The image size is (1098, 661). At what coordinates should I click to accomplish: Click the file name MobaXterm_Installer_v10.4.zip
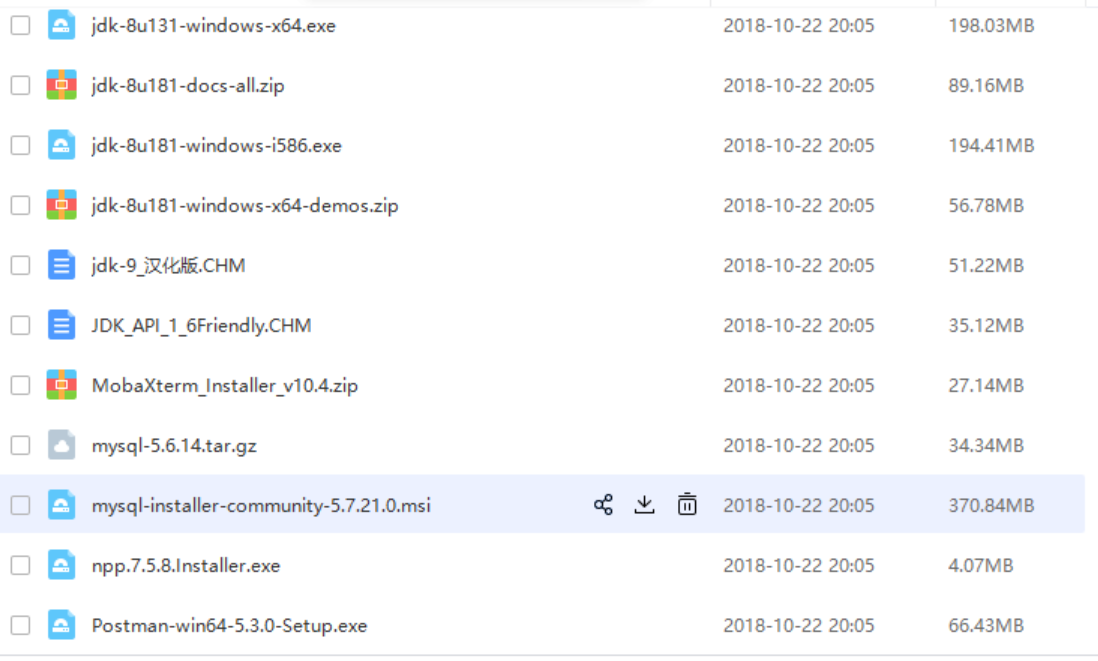pos(225,386)
